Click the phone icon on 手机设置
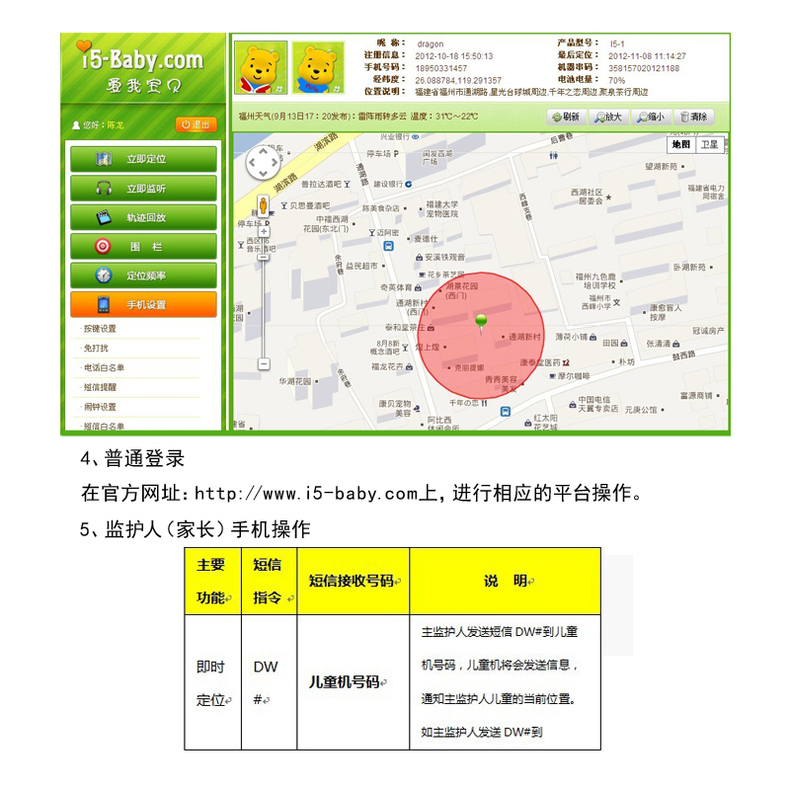The image size is (790, 790). coord(103,304)
